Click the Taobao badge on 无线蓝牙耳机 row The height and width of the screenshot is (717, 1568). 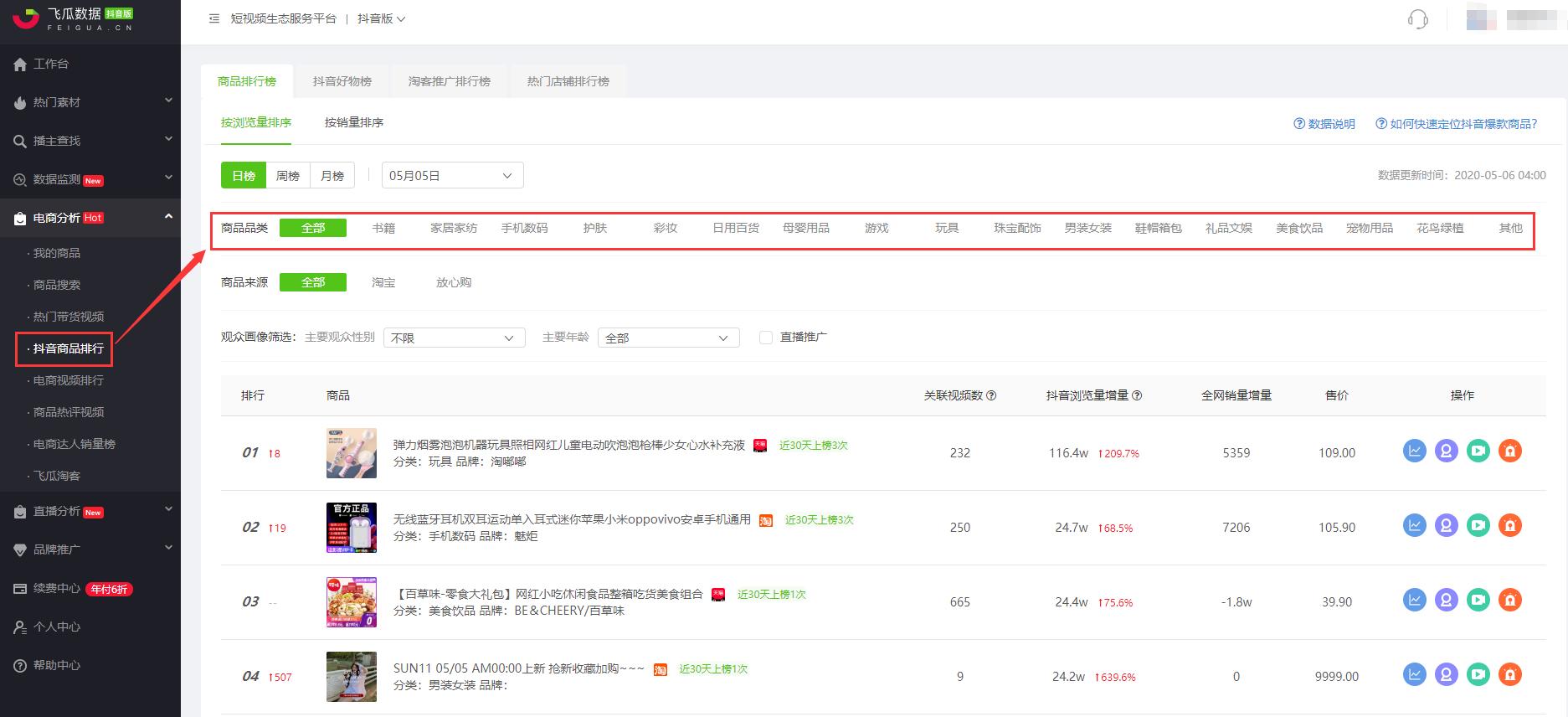coord(766,520)
